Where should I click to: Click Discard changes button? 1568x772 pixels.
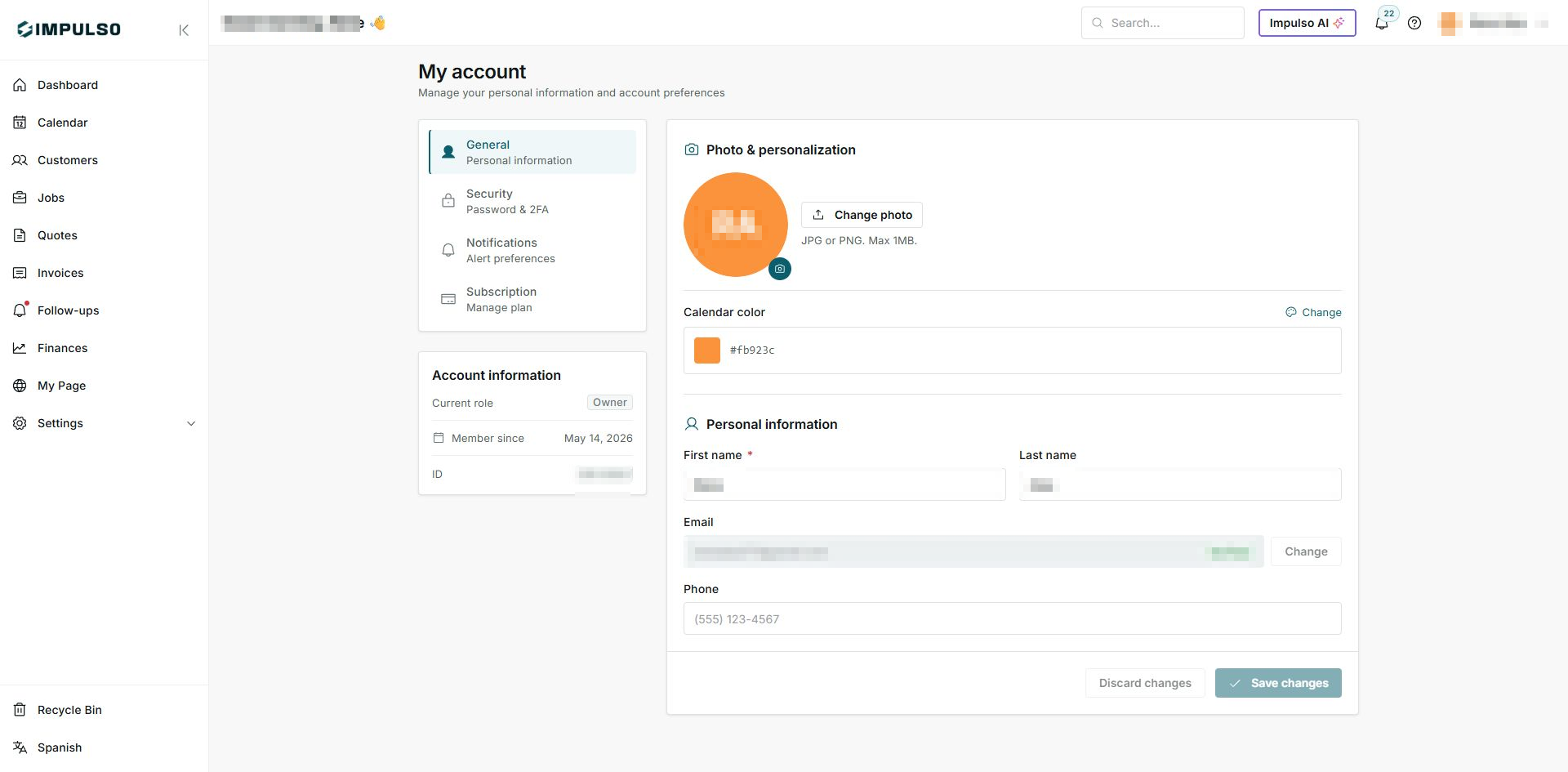tap(1145, 683)
